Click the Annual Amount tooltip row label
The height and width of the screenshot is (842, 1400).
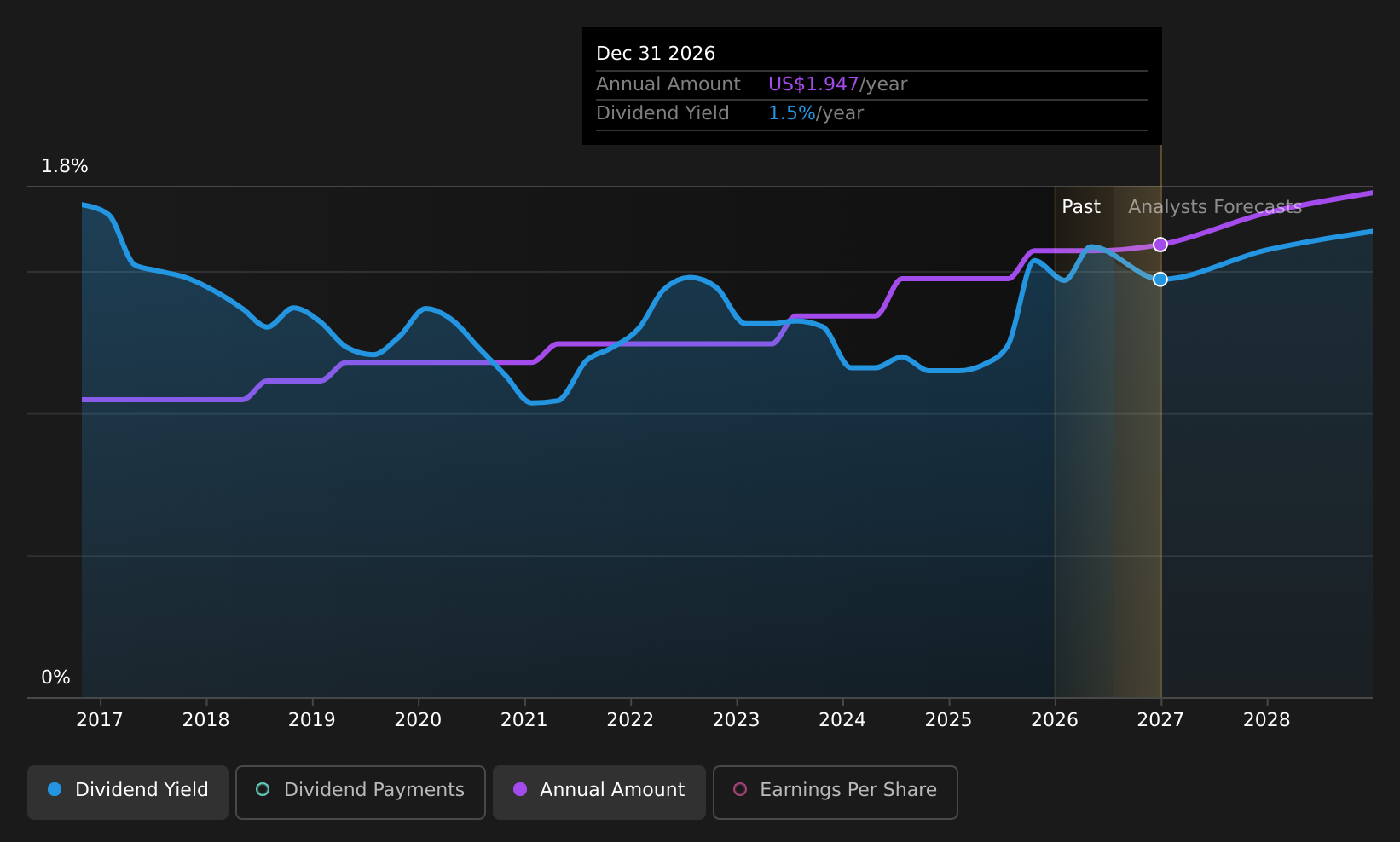tap(668, 84)
